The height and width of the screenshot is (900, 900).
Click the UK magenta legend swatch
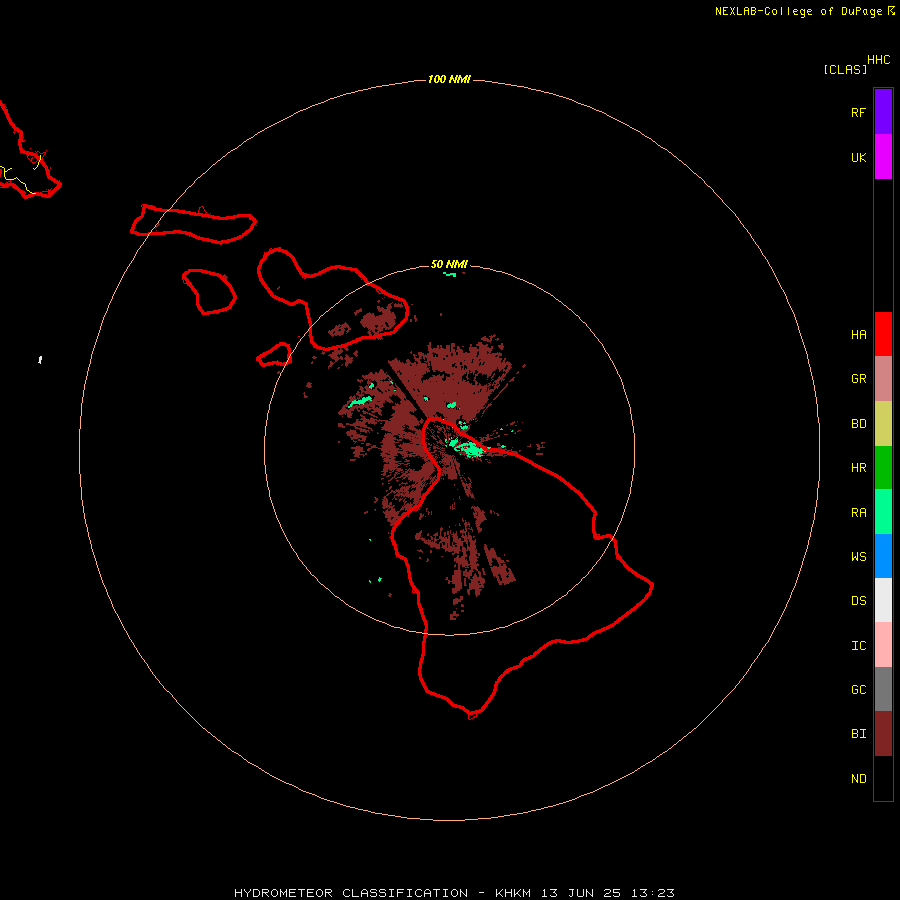[883, 156]
